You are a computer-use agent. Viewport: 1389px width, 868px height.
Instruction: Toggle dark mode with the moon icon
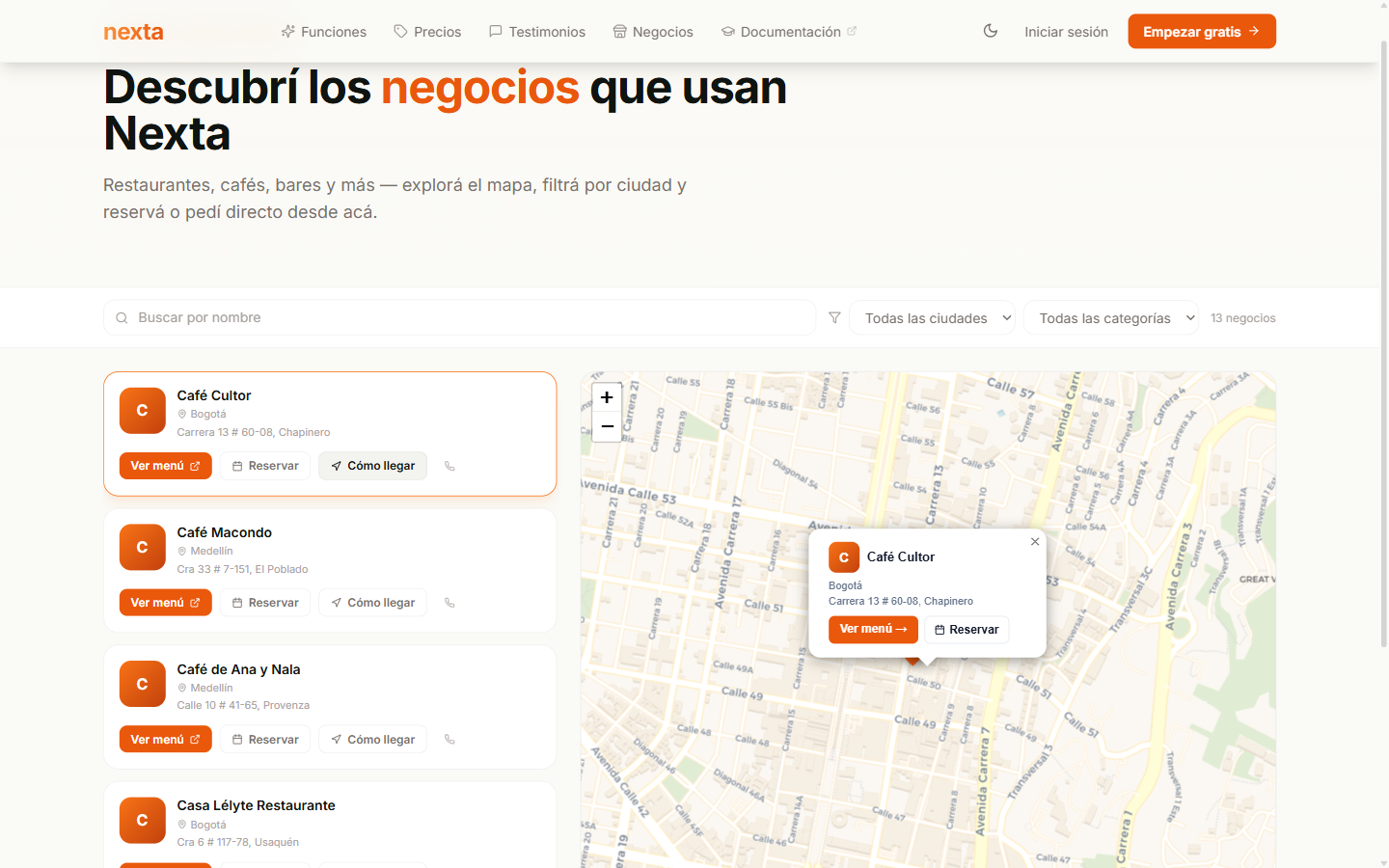[x=991, y=31]
